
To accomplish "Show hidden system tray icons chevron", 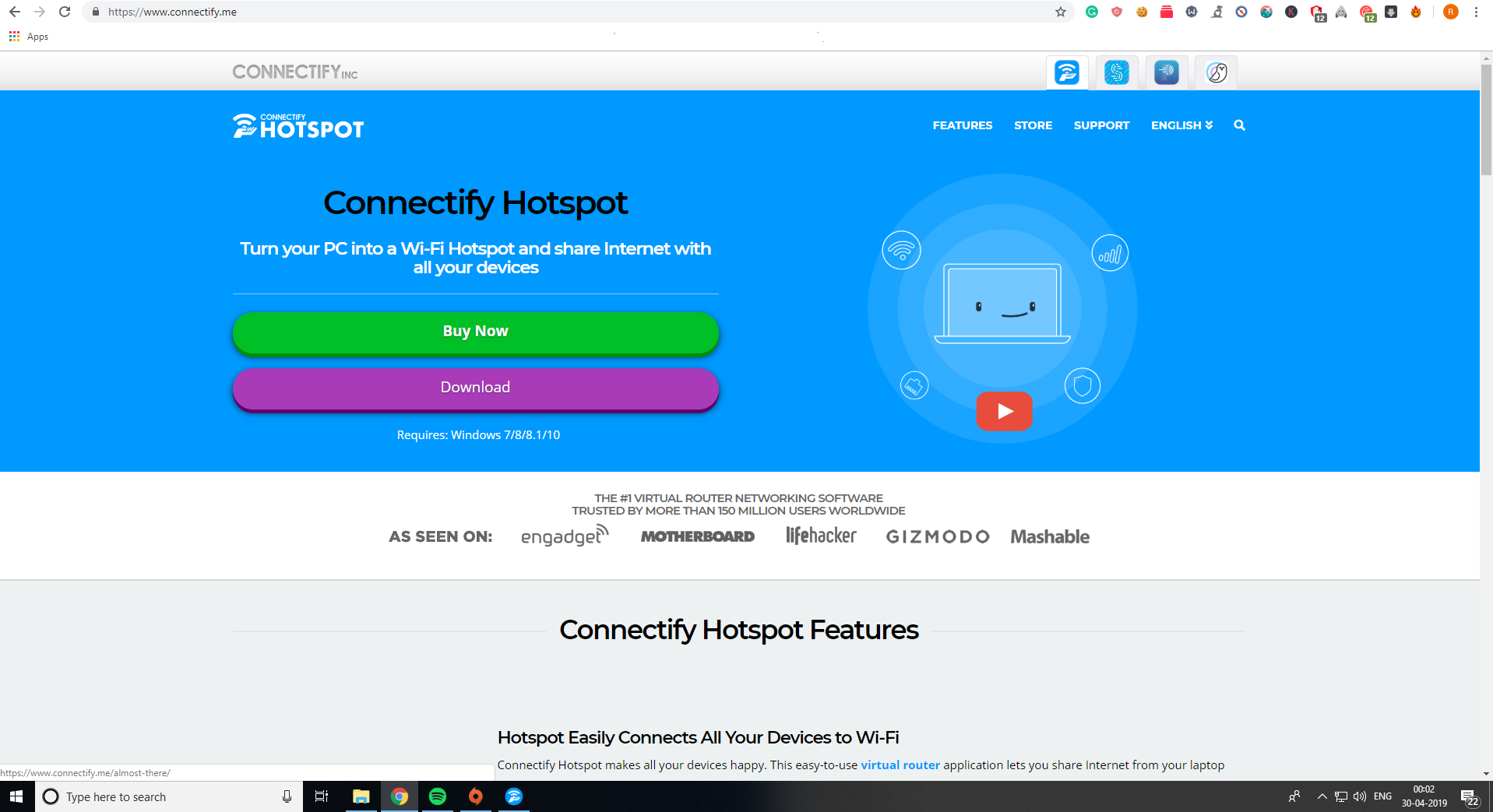I will (x=1322, y=796).
